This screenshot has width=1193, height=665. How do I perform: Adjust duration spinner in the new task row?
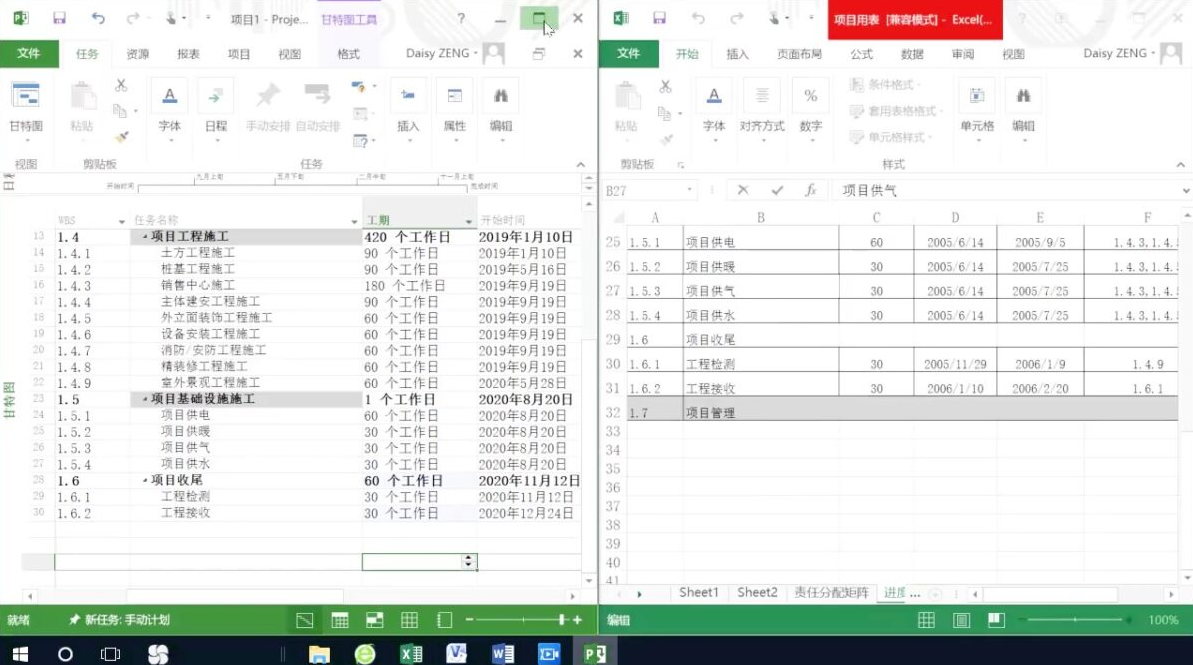(469, 562)
